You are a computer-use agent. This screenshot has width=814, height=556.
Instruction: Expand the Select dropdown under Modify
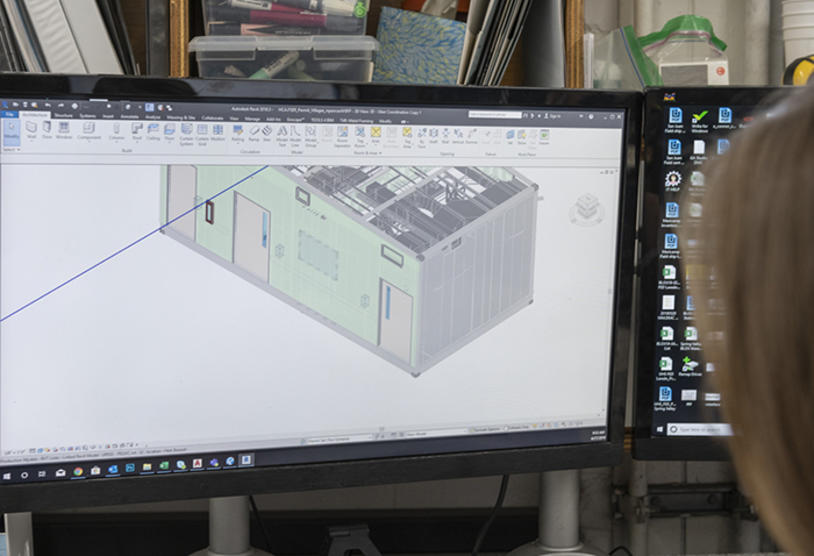(11, 150)
